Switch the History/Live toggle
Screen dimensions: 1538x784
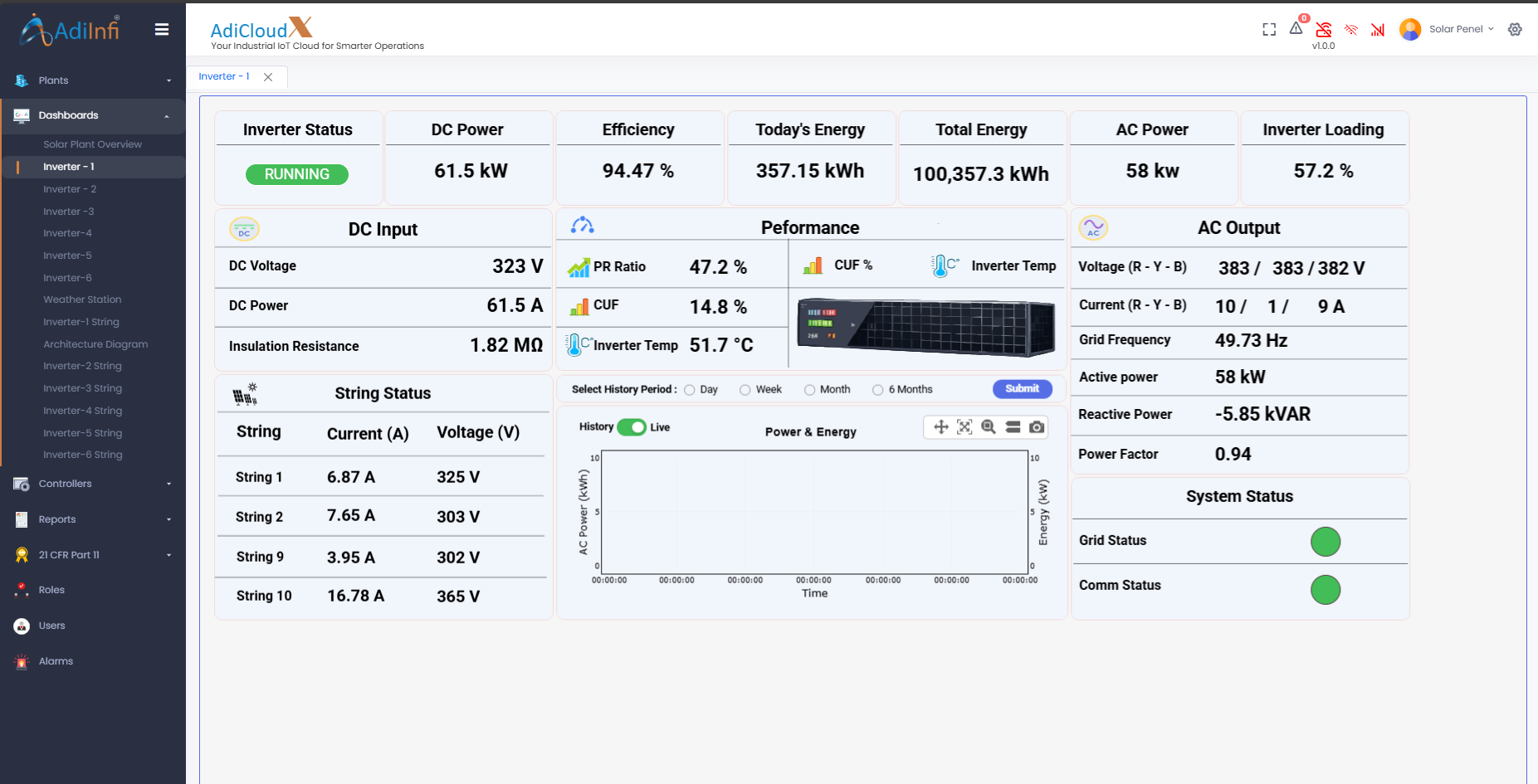(632, 427)
